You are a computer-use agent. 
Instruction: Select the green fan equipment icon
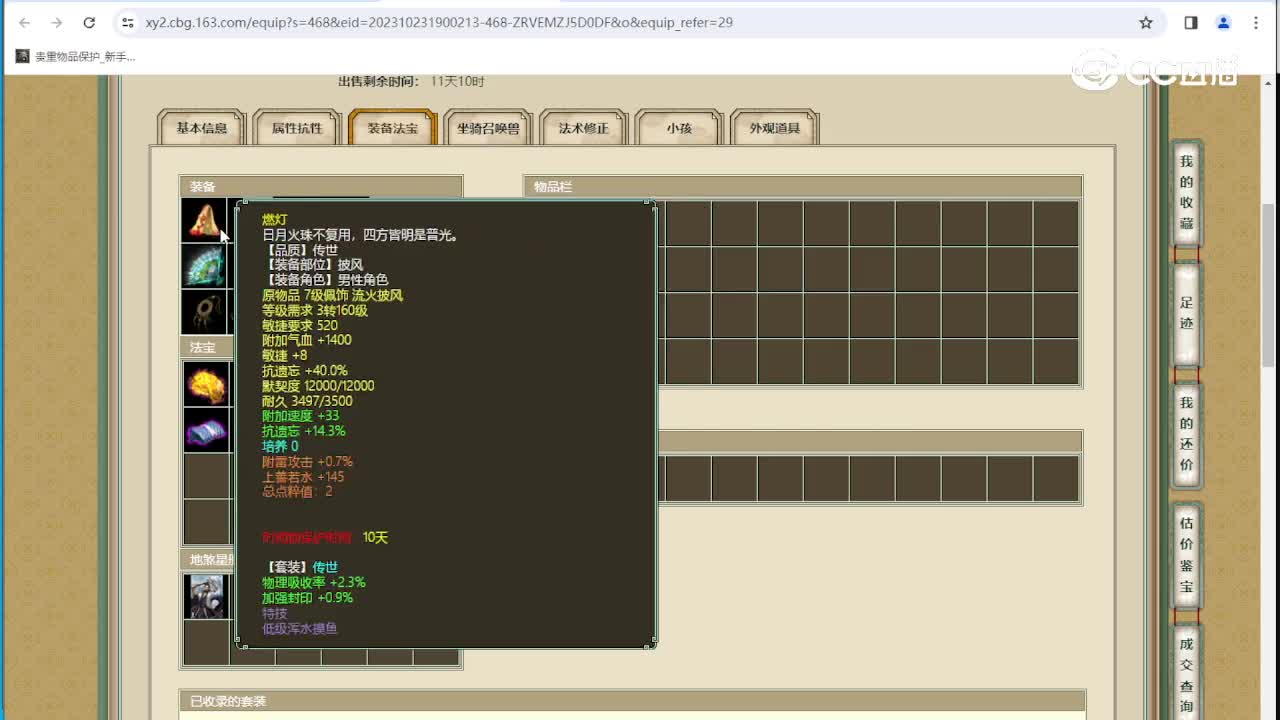pyautogui.click(x=205, y=266)
